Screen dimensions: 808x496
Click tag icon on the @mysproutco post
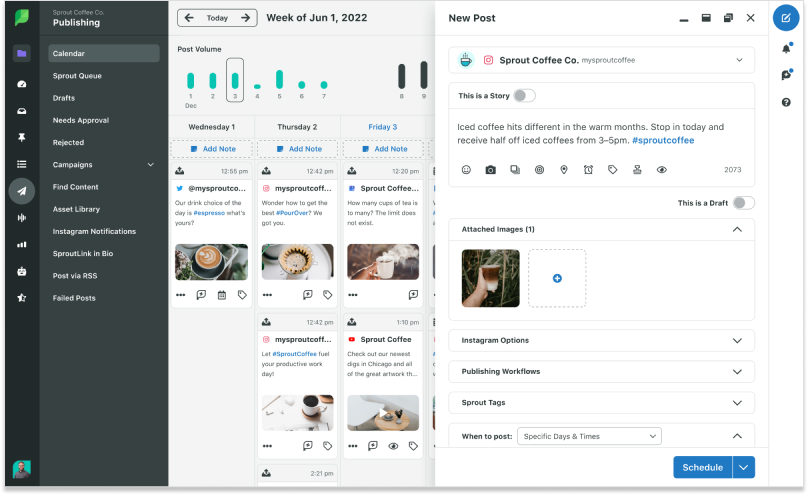click(x=242, y=295)
